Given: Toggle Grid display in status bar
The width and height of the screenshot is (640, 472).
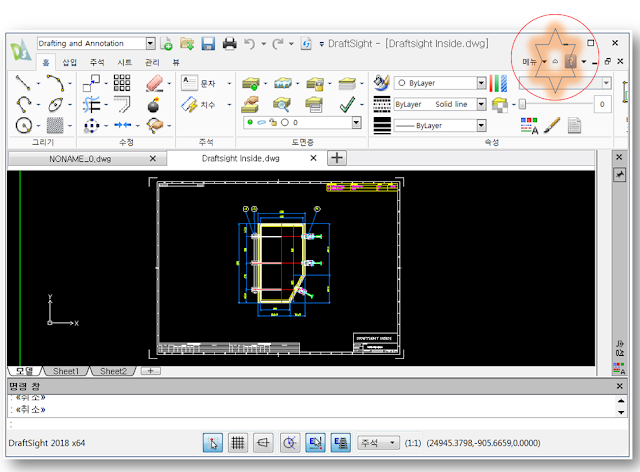Looking at the screenshot, I should (239, 441).
